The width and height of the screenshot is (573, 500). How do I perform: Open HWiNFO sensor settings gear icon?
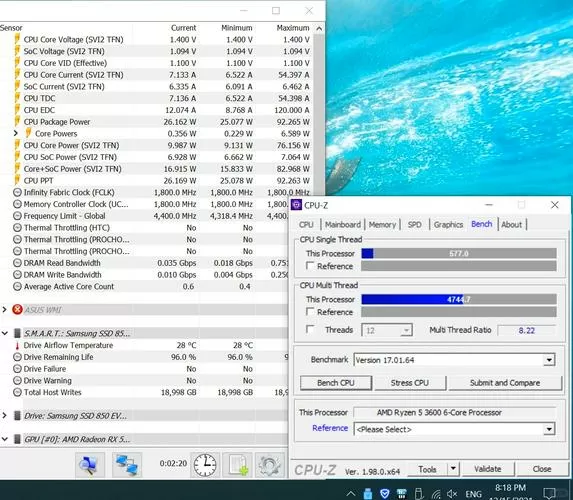pos(270,465)
